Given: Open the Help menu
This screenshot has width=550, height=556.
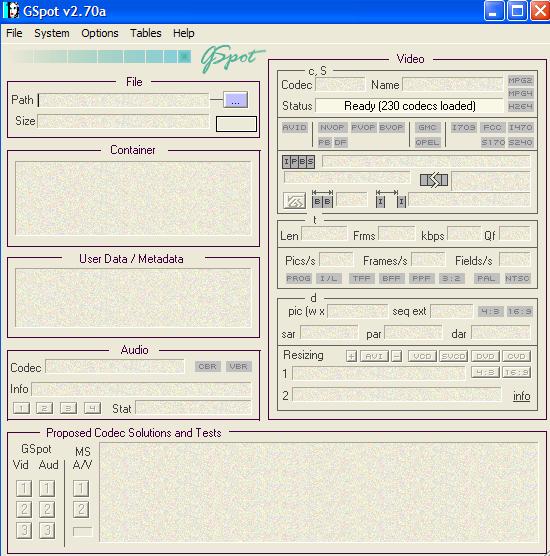Looking at the screenshot, I should pyautogui.click(x=183, y=33).
